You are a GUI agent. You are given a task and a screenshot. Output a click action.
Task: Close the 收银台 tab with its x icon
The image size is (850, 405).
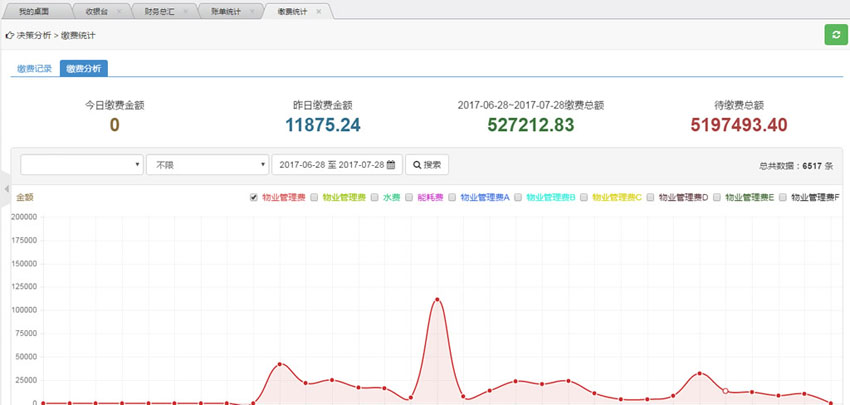[x=119, y=11]
